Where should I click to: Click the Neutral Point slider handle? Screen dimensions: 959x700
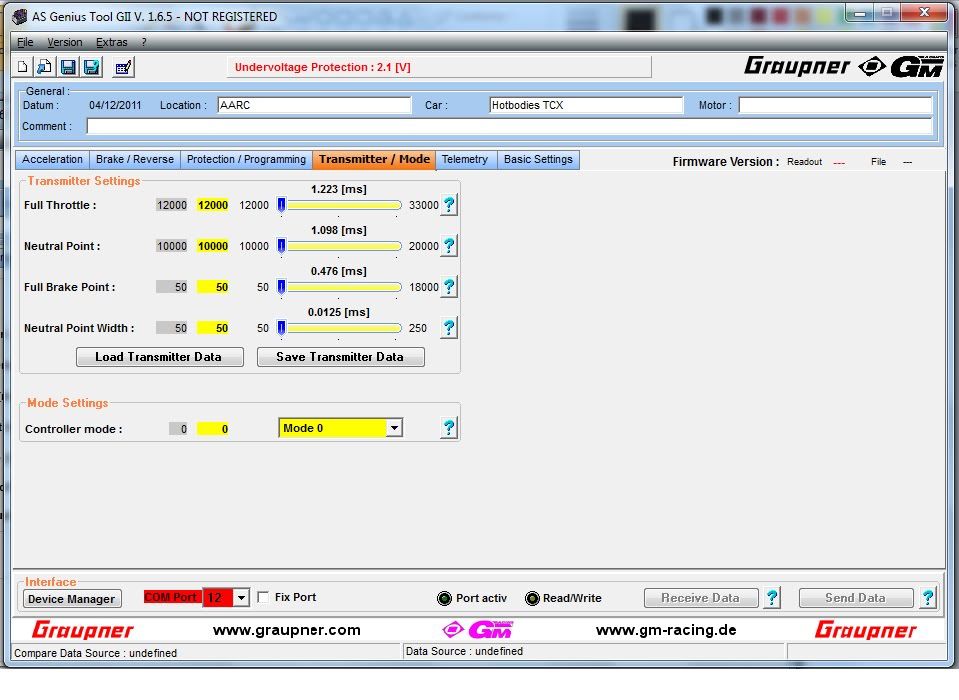(x=281, y=246)
